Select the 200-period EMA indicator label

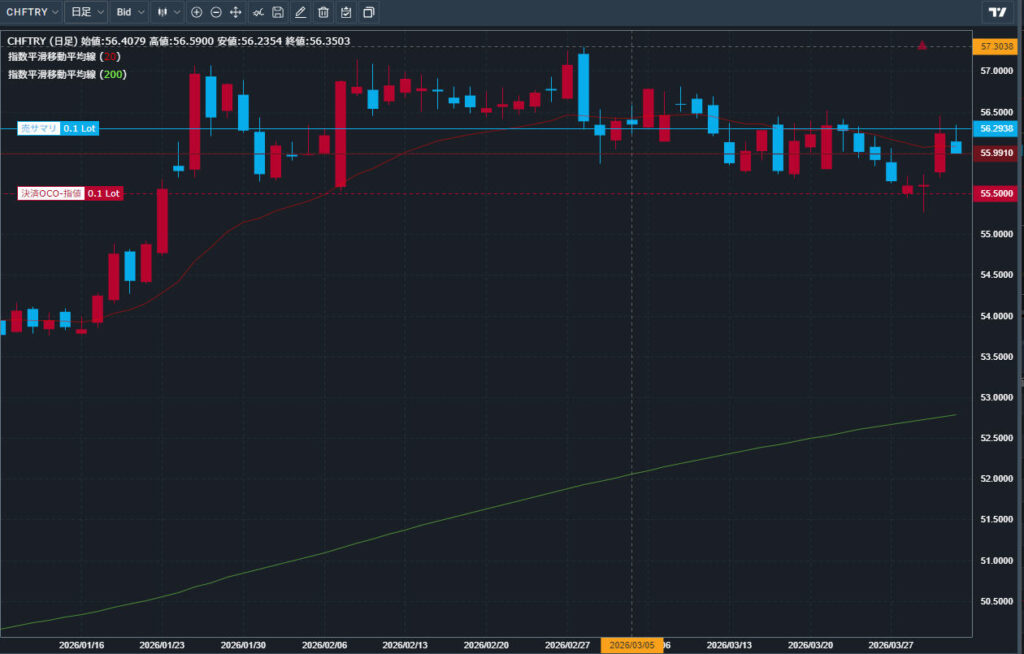[x=64, y=74]
